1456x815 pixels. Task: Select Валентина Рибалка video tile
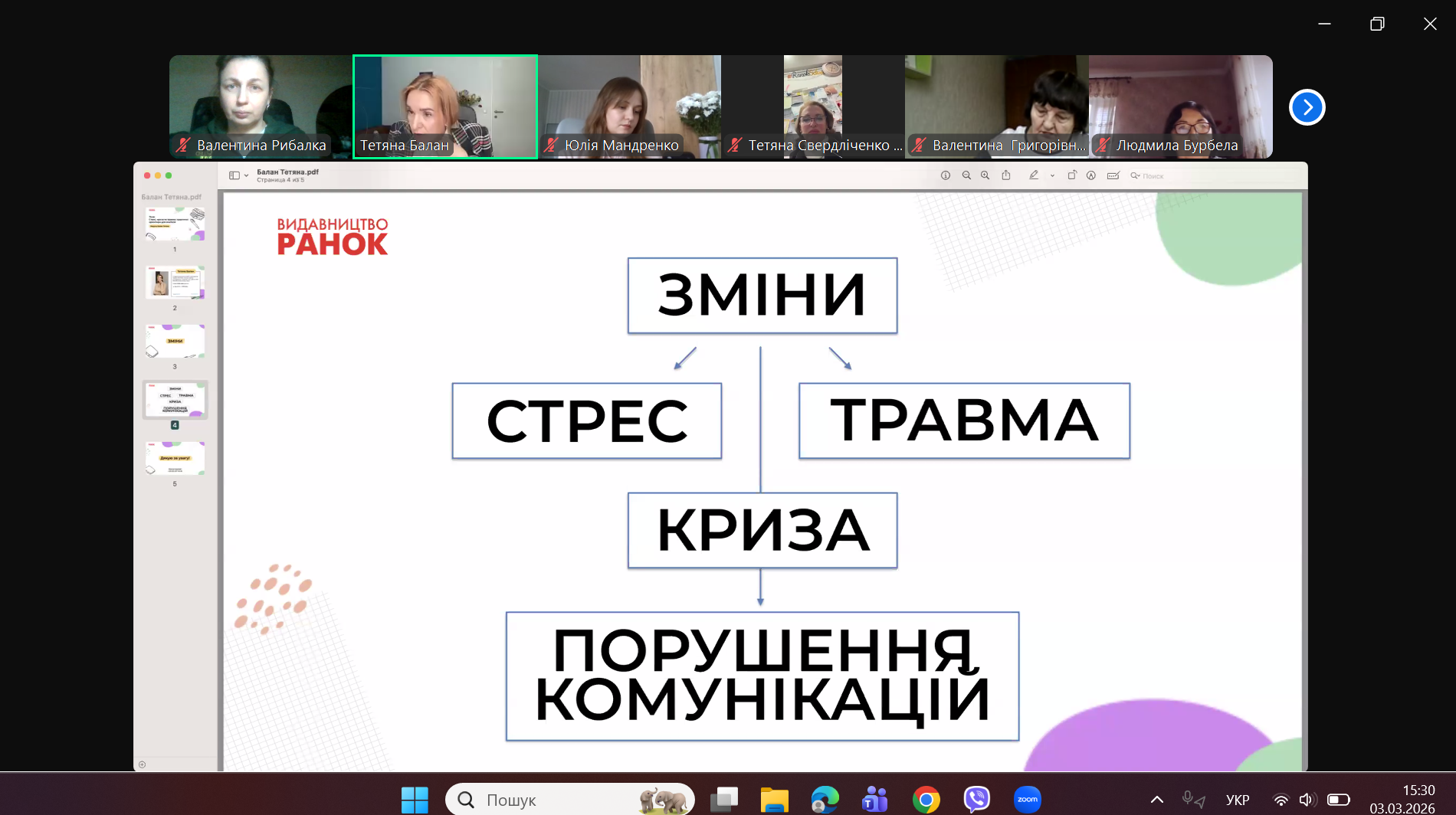pos(261,106)
